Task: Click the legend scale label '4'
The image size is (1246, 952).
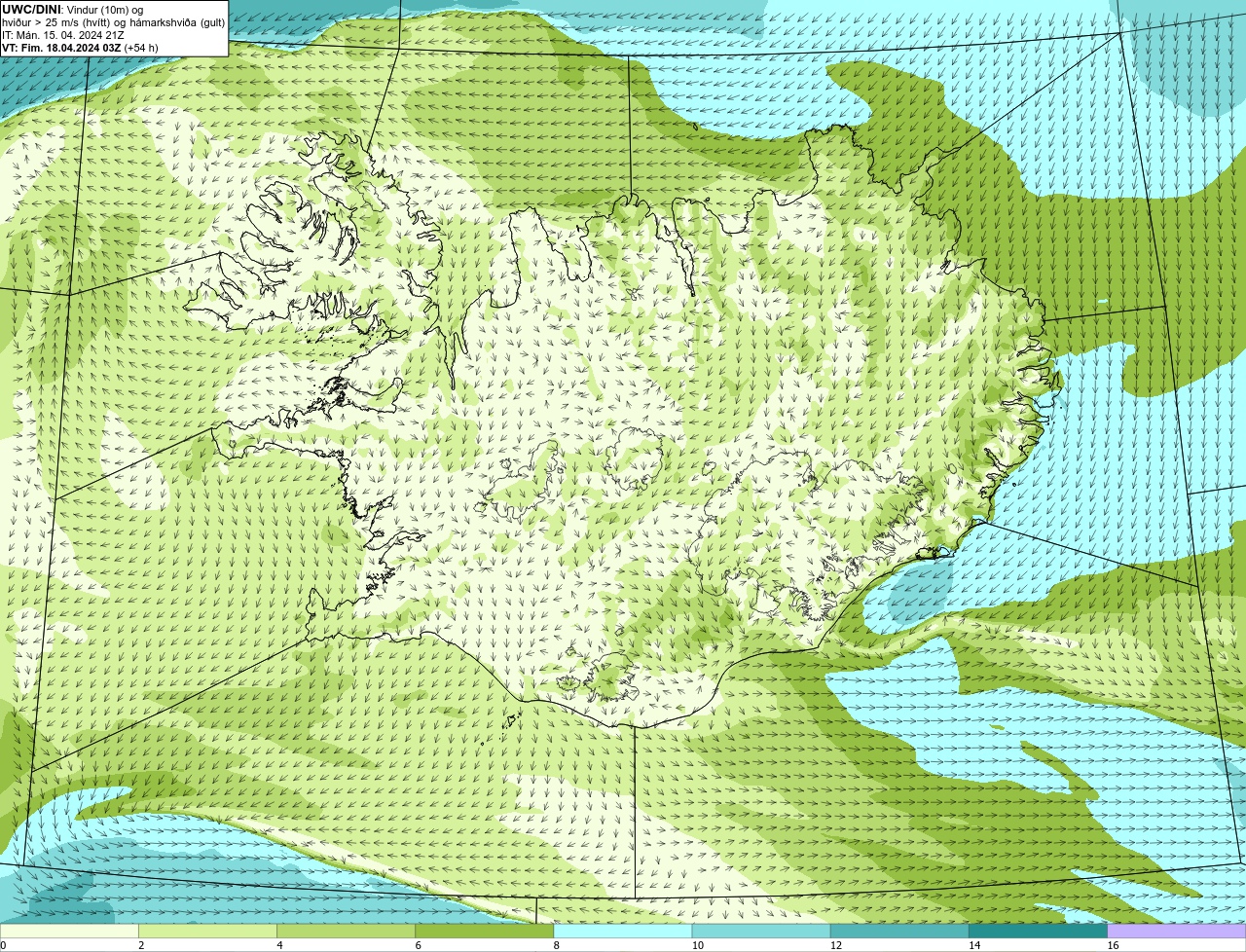Action: tap(279, 945)
